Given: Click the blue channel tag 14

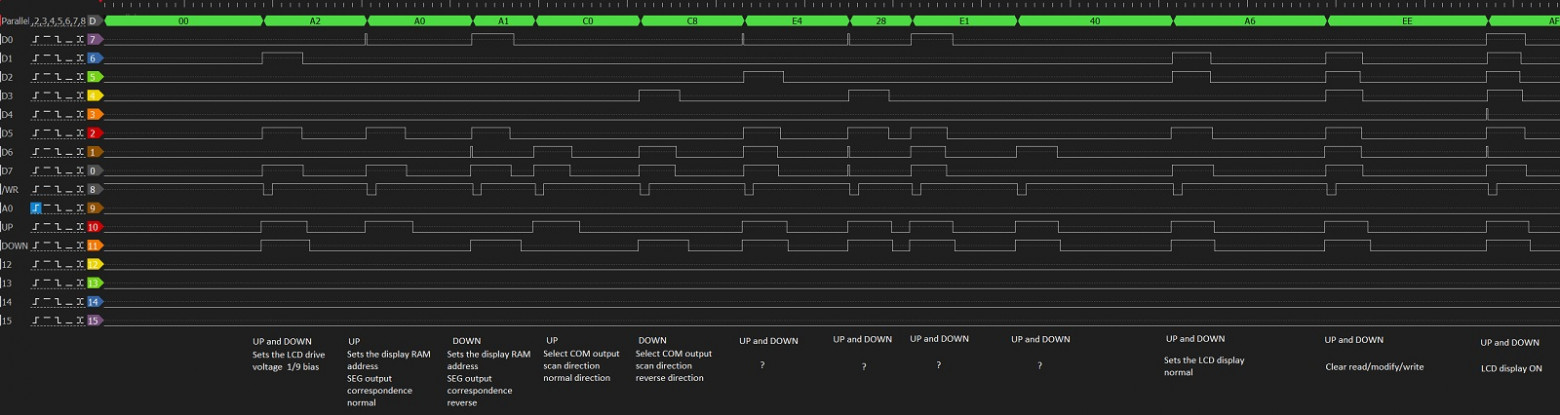Looking at the screenshot, I should coord(94,301).
